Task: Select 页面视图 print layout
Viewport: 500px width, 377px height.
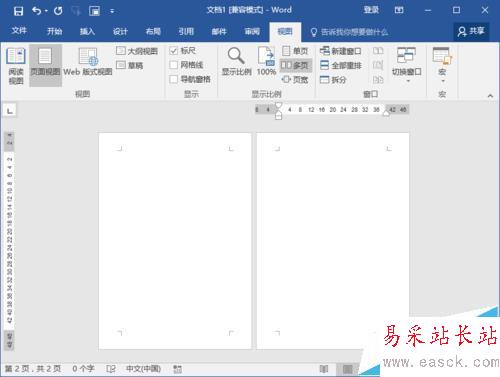Action: (x=45, y=66)
